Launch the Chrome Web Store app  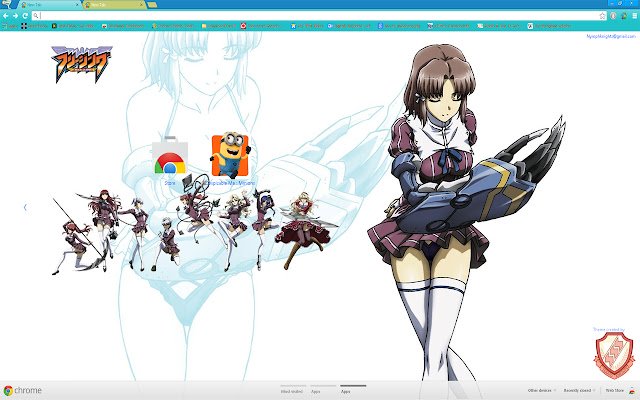(170, 161)
